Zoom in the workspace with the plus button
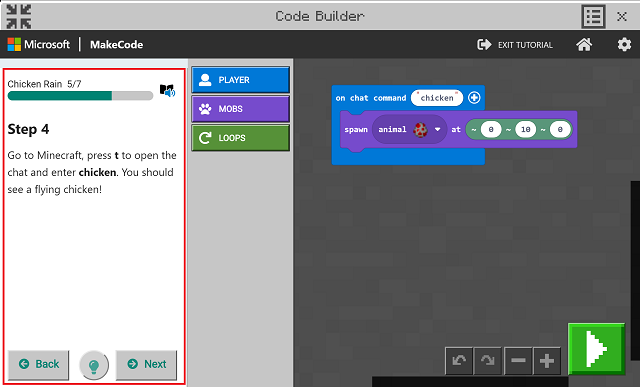 point(547,361)
